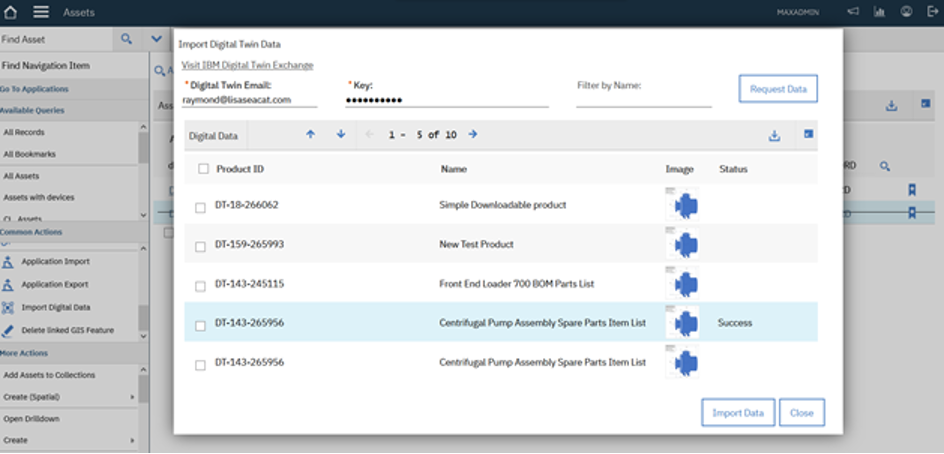944x454 pixels.
Task: Expand the Find Asset search dropdown chevron
Action: tap(157, 39)
